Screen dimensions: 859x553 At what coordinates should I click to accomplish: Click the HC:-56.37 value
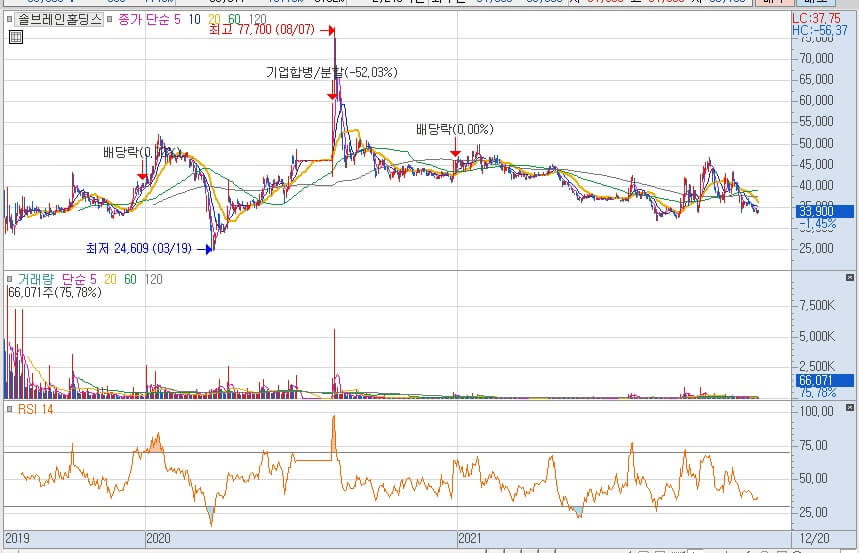coord(820,30)
